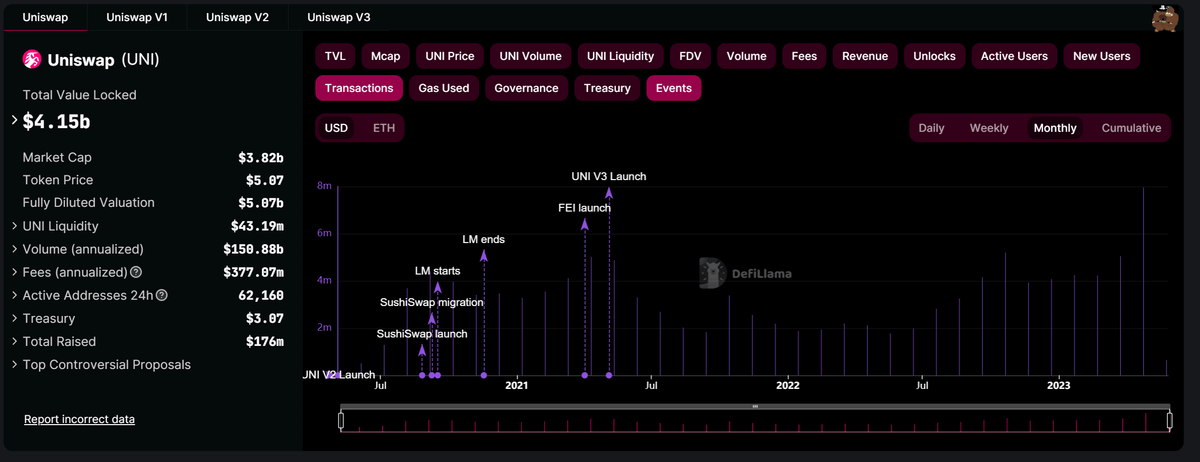Switch to the Uniswap V3 tab

click(x=338, y=17)
